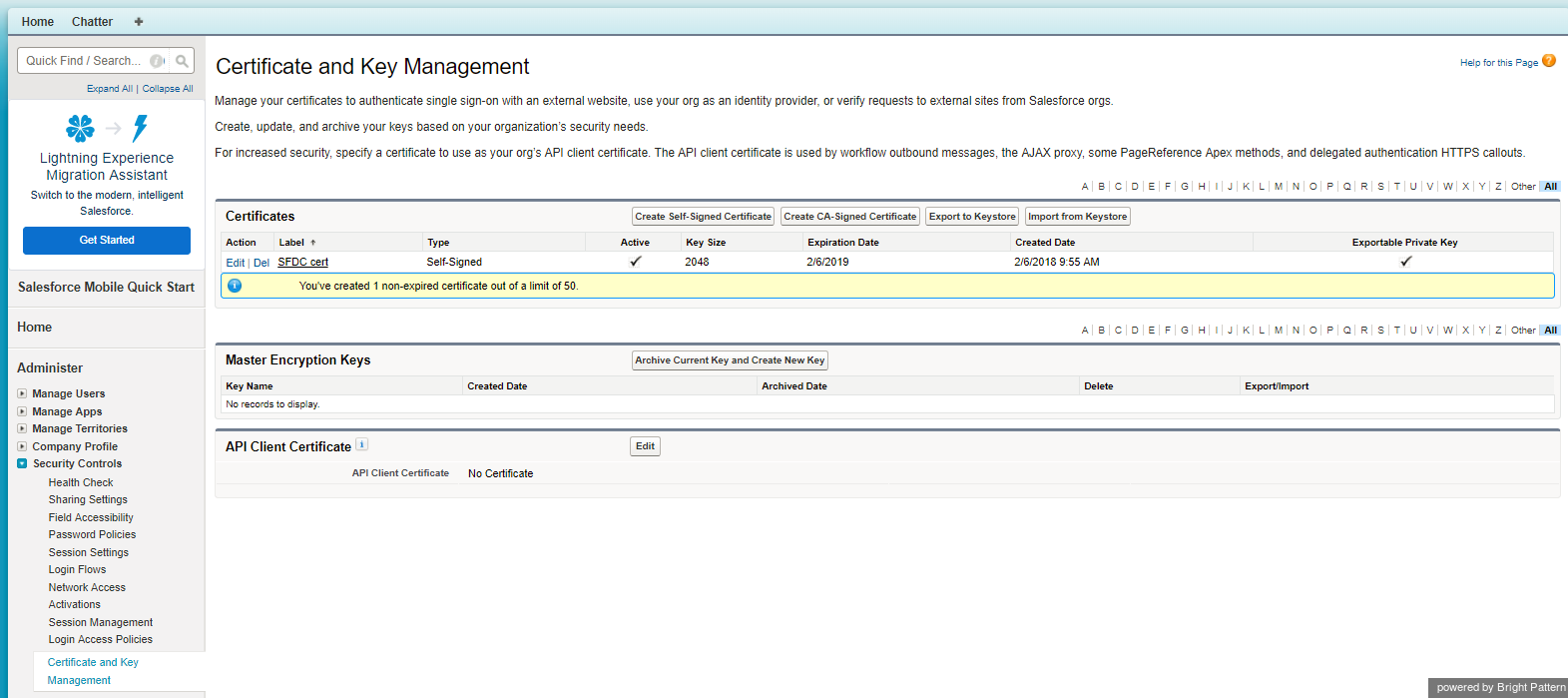Click the Expand All link in sidebar
The image size is (1568, 698).
(x=110, y=89)
